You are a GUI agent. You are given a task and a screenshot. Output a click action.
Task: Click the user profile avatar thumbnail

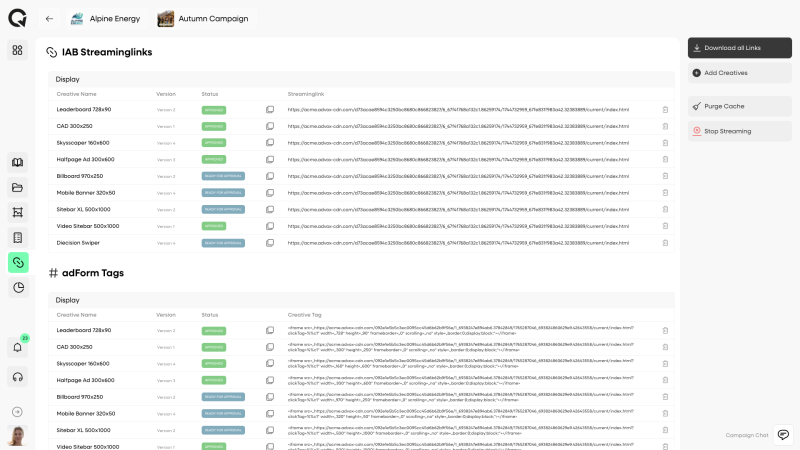click(x=17, y=435)
